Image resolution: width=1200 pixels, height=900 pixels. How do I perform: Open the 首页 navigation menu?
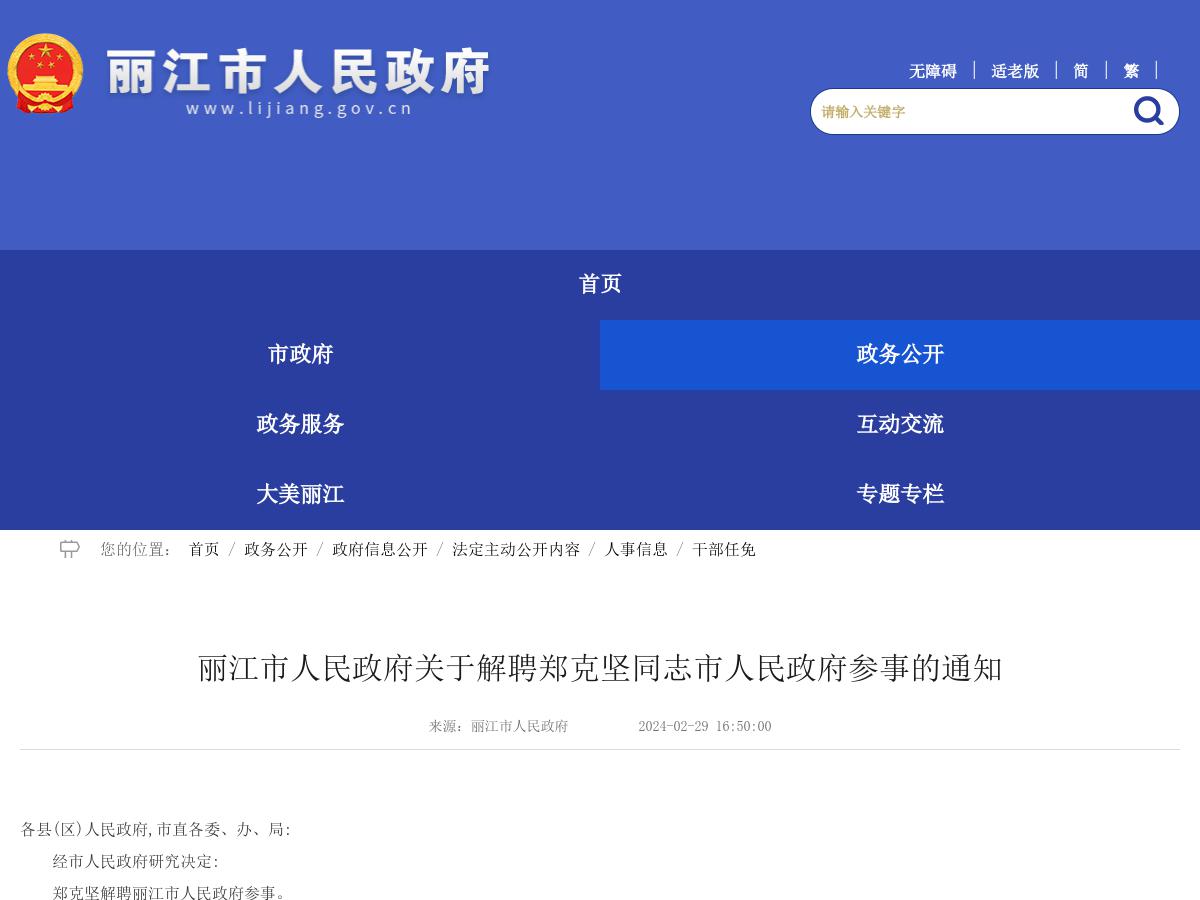600,284
